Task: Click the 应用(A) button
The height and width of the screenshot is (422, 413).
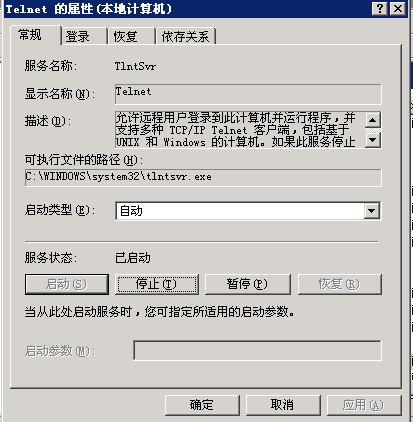Action: coord(364,405)
